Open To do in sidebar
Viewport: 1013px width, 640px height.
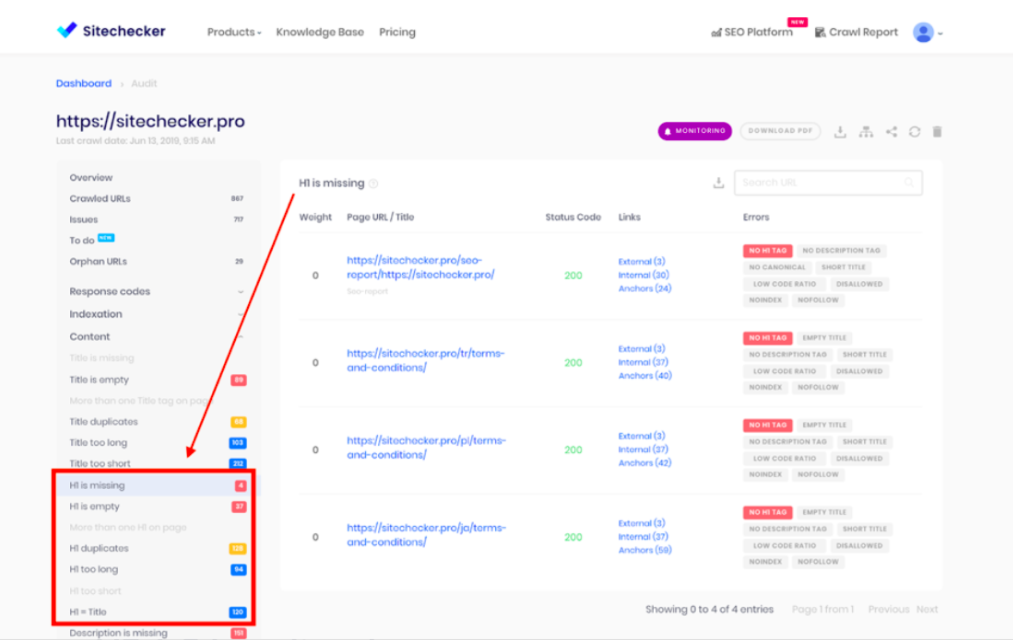click(x=82, y=240)
